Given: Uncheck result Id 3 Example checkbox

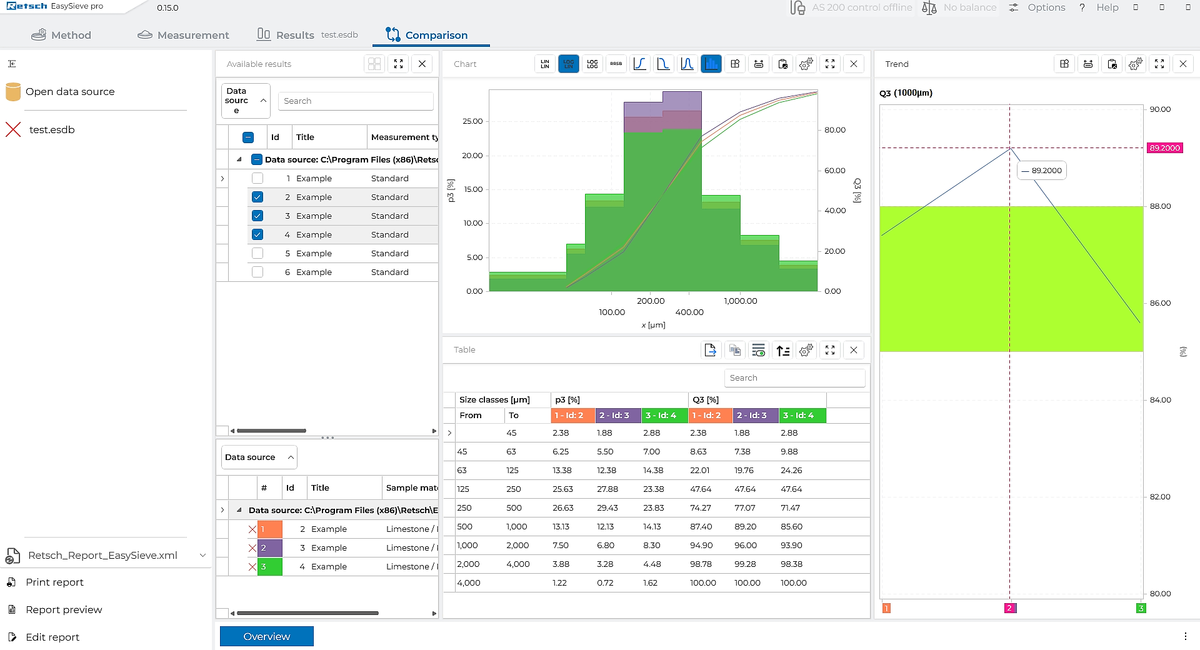Looking at the screenshot, I should (x=258, y=216).
